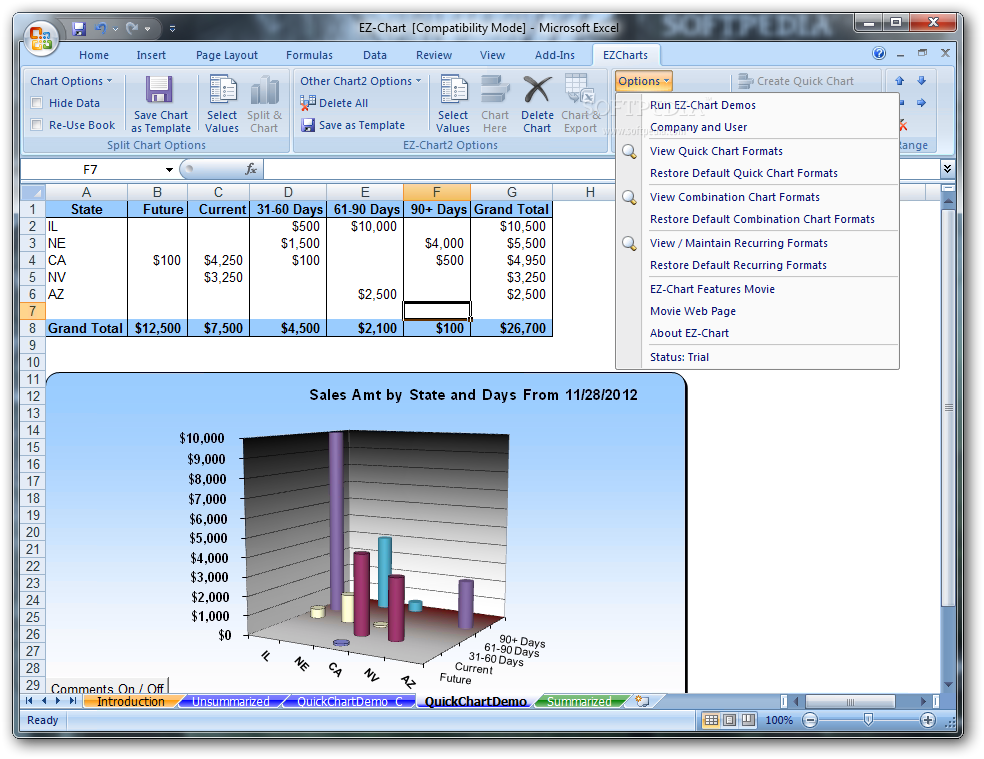Open the Insert ribbon tab
The width and height of the screenshot is (984, 759).
pos(151,55)
